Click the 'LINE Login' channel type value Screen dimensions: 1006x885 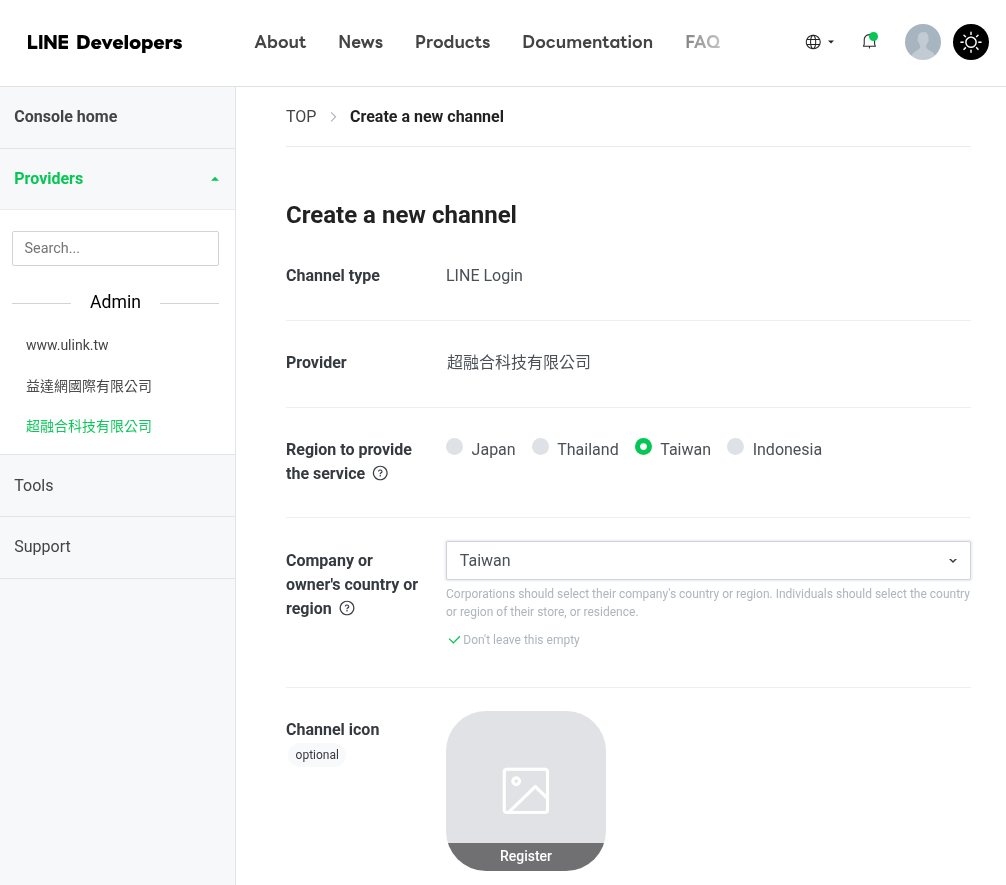tap(484, 275)
